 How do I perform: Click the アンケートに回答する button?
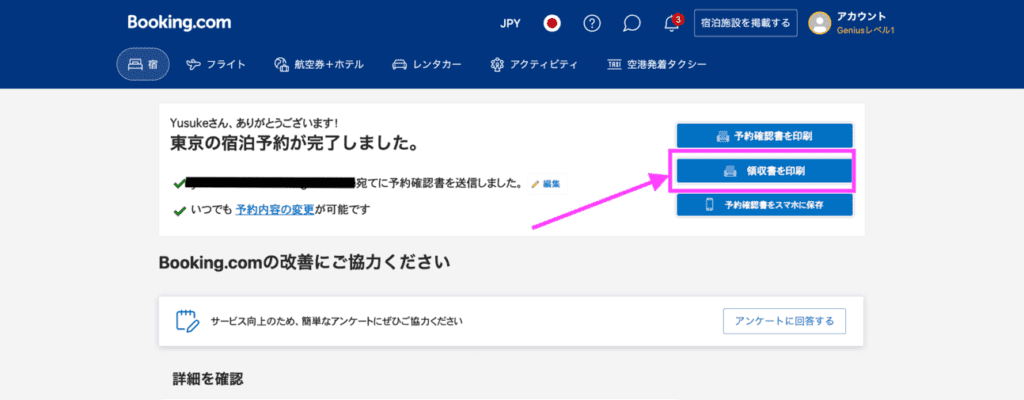tap(785, 321)
